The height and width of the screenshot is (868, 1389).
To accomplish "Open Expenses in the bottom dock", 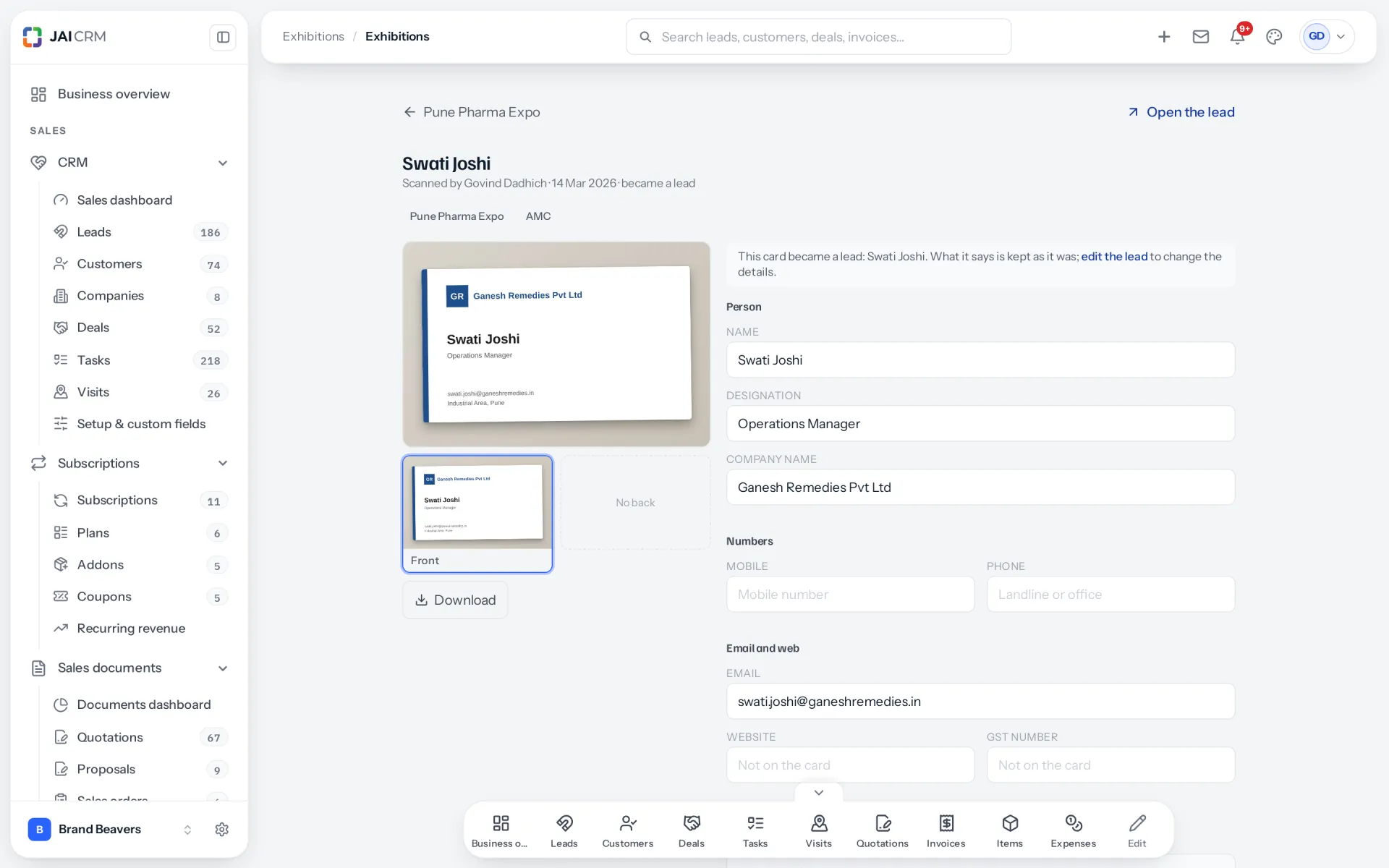I will pyautogui.click(x=1074, y=830).
